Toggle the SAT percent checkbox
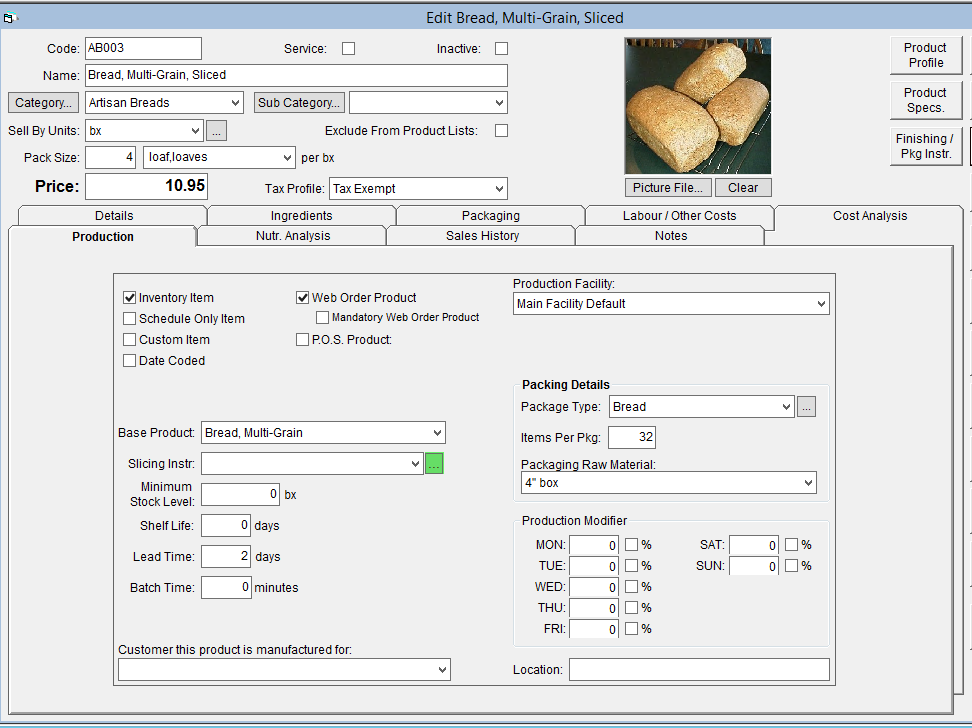 tap(791, 545)
